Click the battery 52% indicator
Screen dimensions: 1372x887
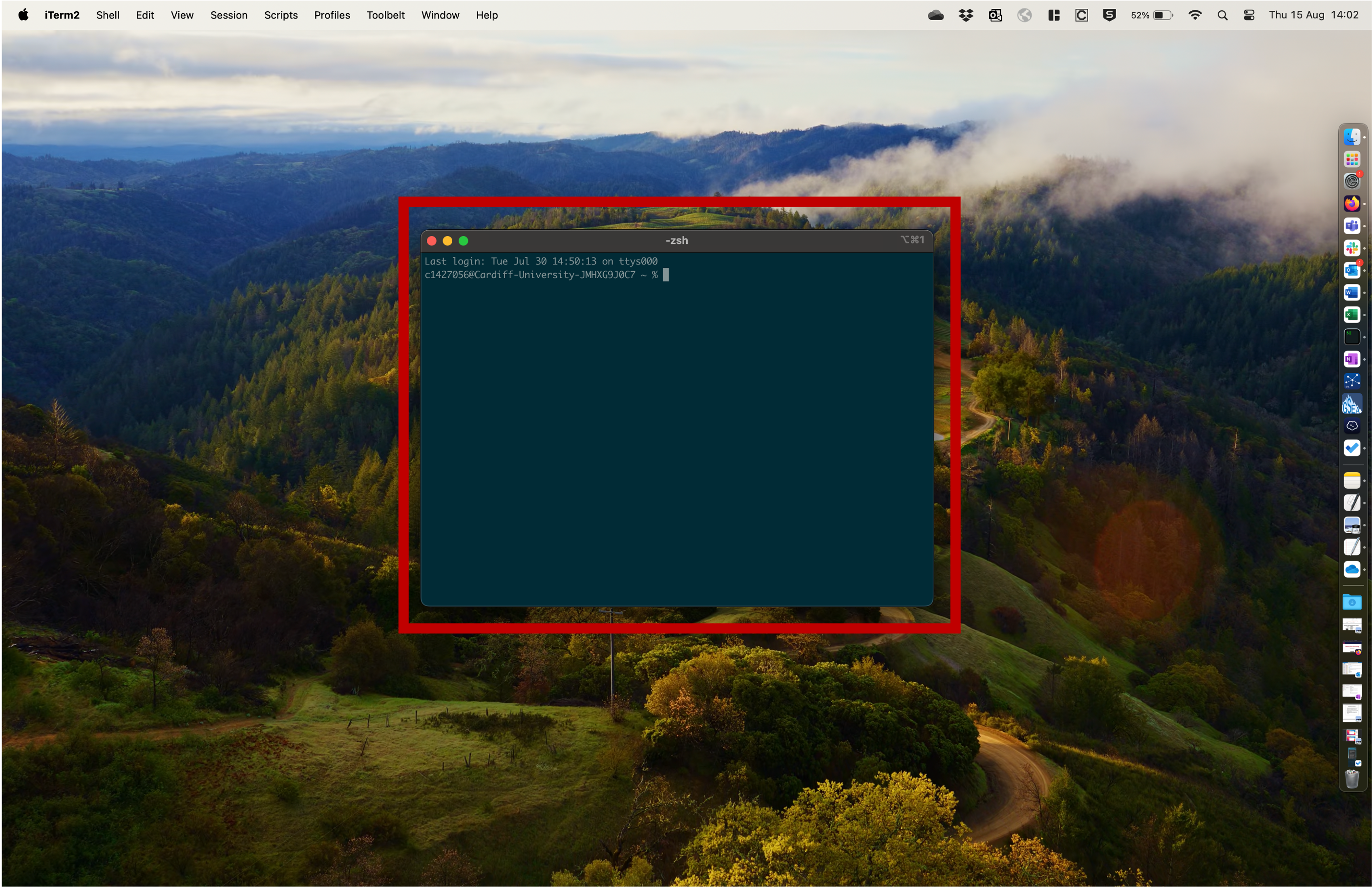click(x=1151, y=16)
